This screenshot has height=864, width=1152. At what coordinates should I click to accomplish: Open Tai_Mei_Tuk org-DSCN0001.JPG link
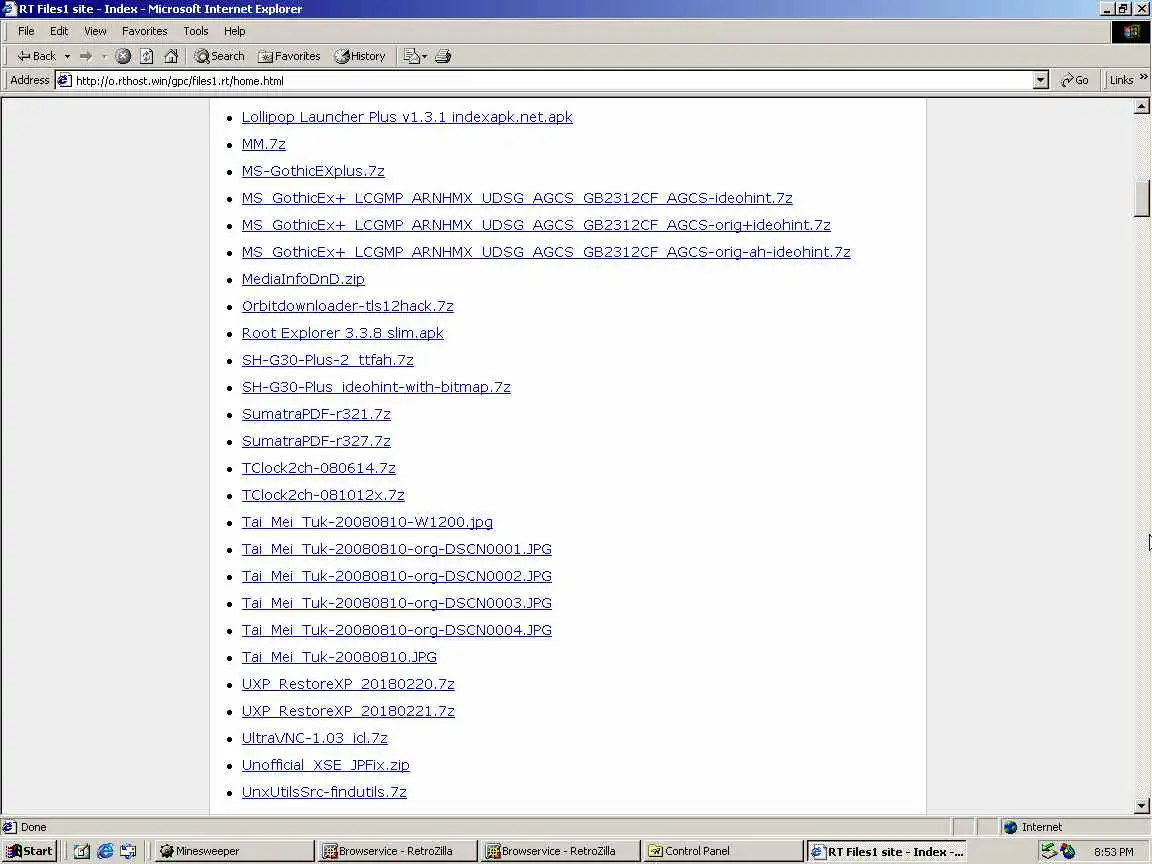pos(397,549)
